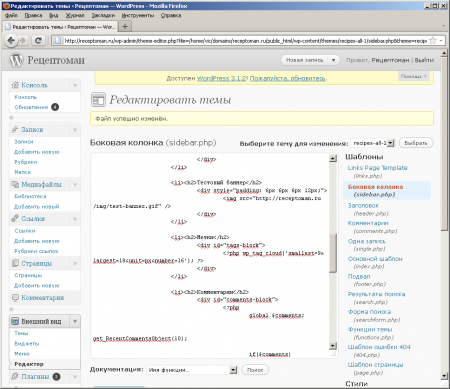
Task: Click the page icon in the address bar
Action: point(58,41)
